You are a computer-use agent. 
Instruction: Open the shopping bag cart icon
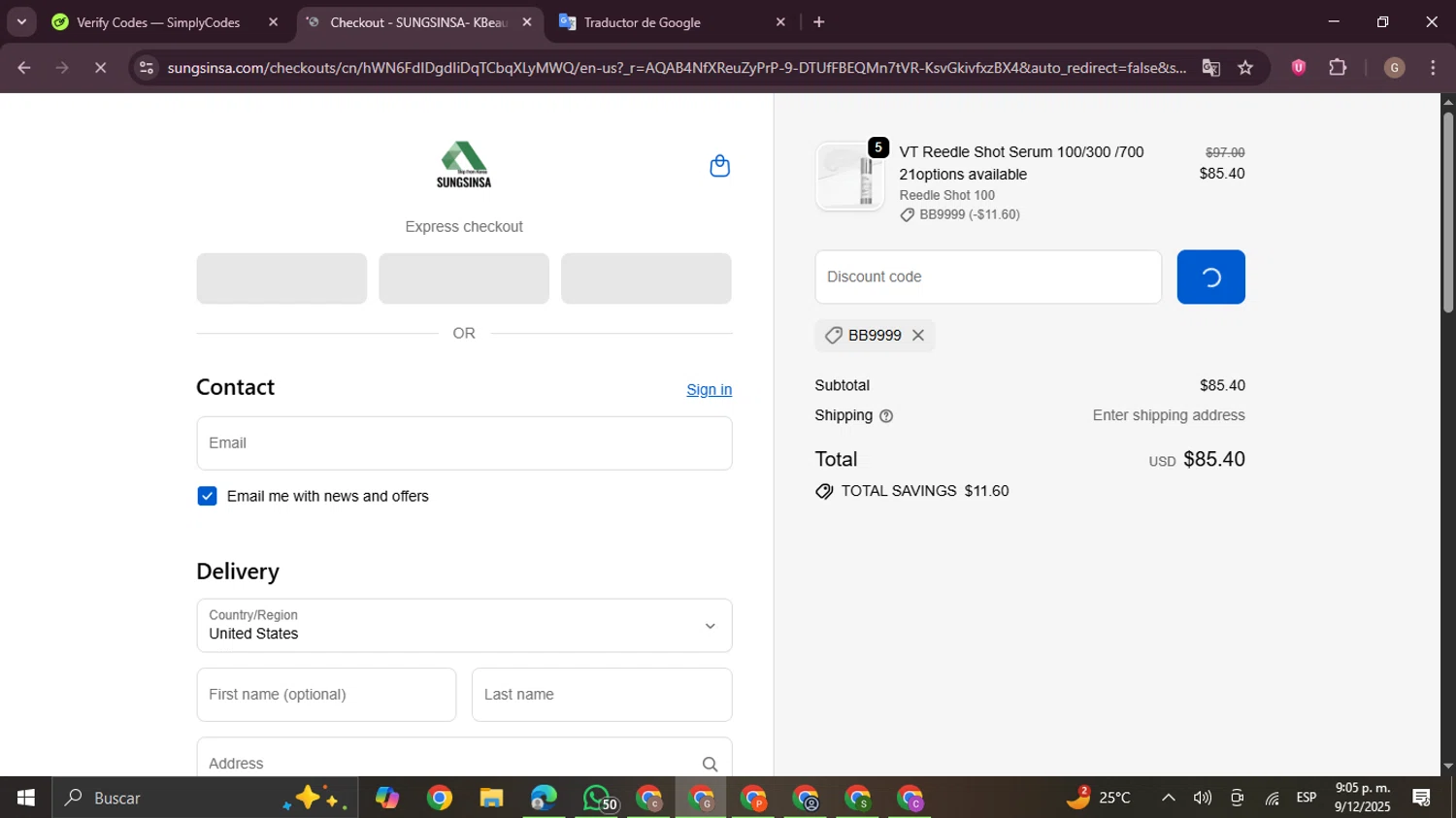point(719,166)
